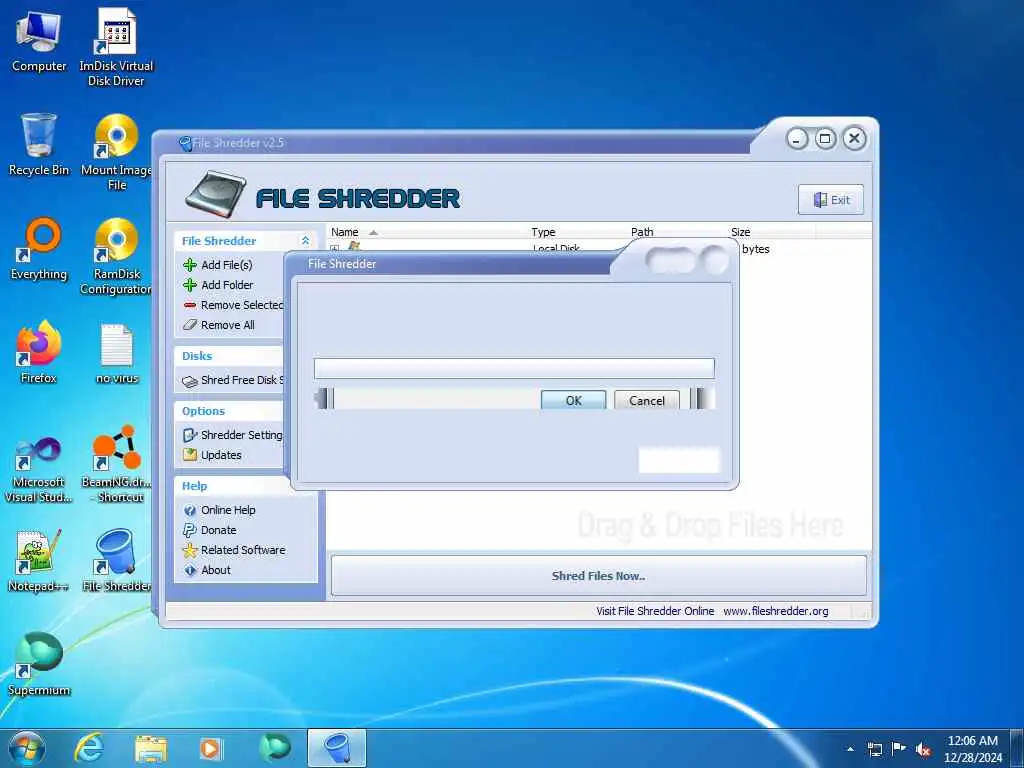Click the muted volume tray icon

click(x=923, y=750)
